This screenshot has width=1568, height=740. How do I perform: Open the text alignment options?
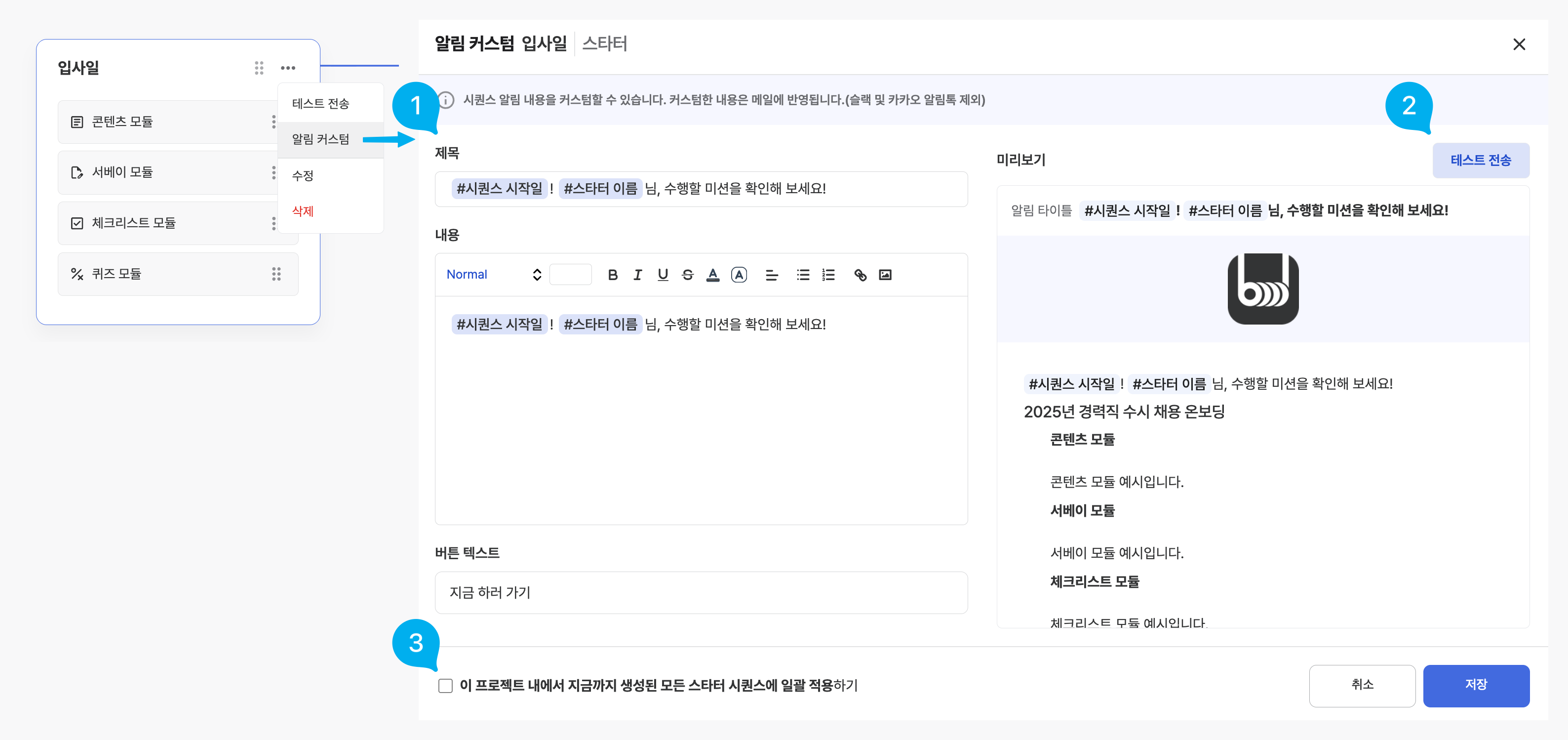[x=771, y=275]
